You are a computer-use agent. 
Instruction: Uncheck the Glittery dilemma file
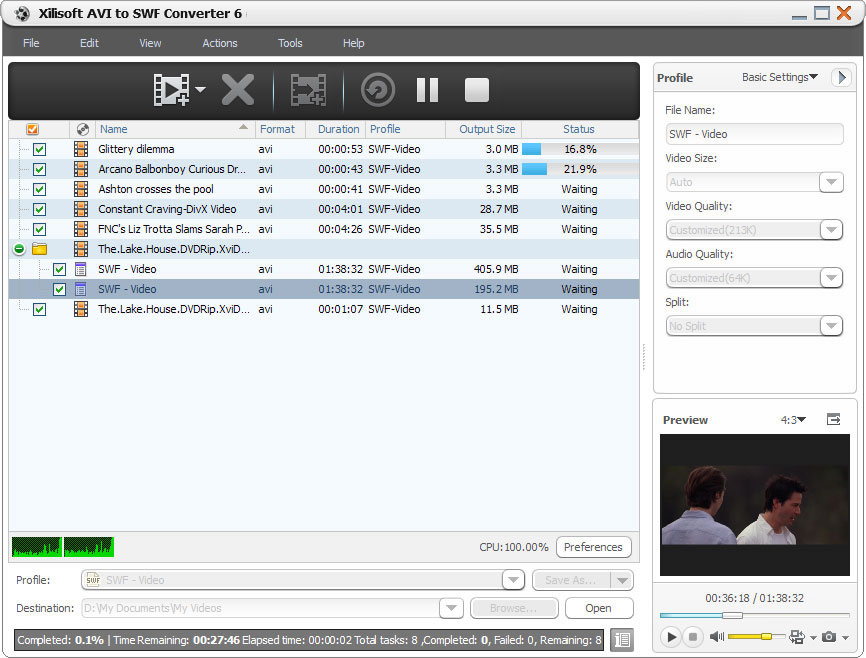[x=39, y=149]
